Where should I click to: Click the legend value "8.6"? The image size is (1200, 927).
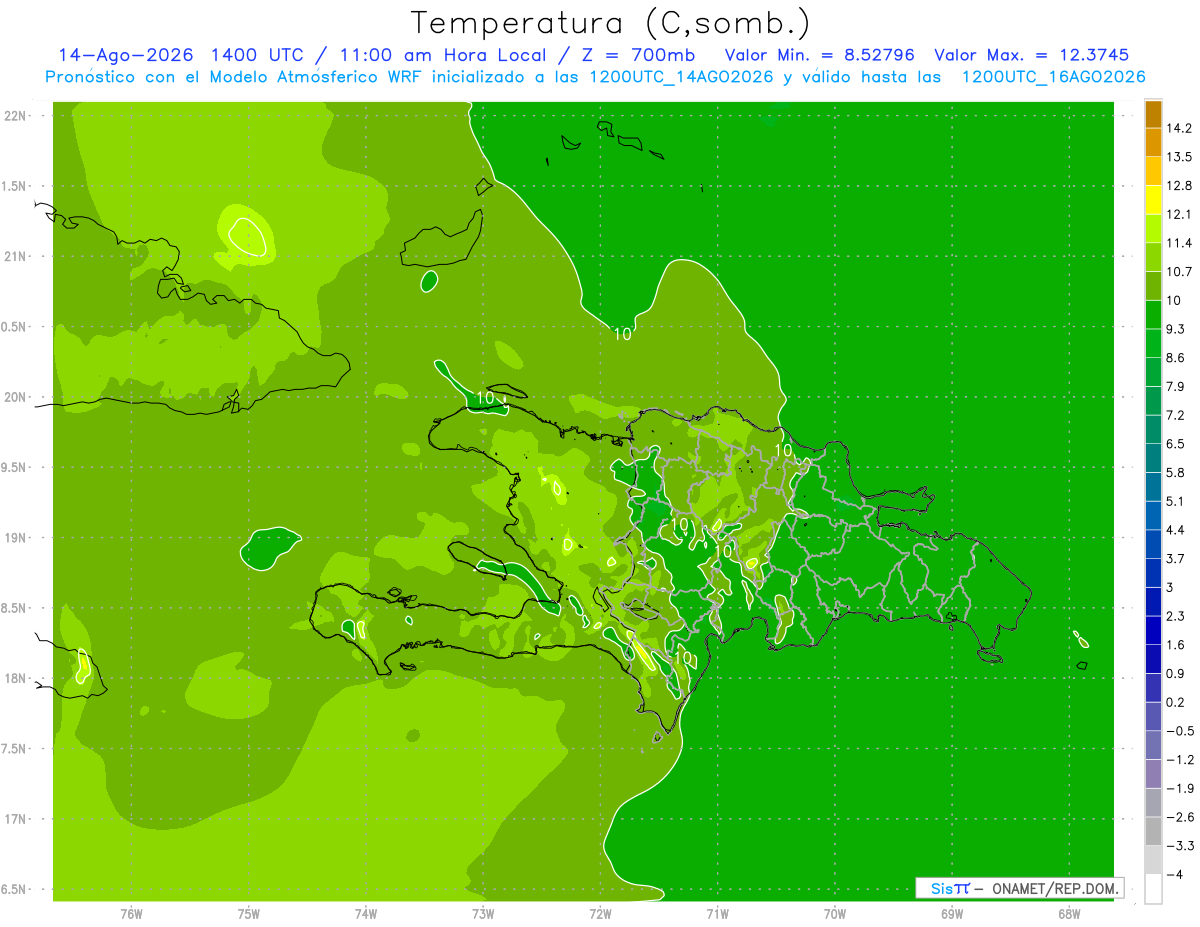pos(1175,358)
